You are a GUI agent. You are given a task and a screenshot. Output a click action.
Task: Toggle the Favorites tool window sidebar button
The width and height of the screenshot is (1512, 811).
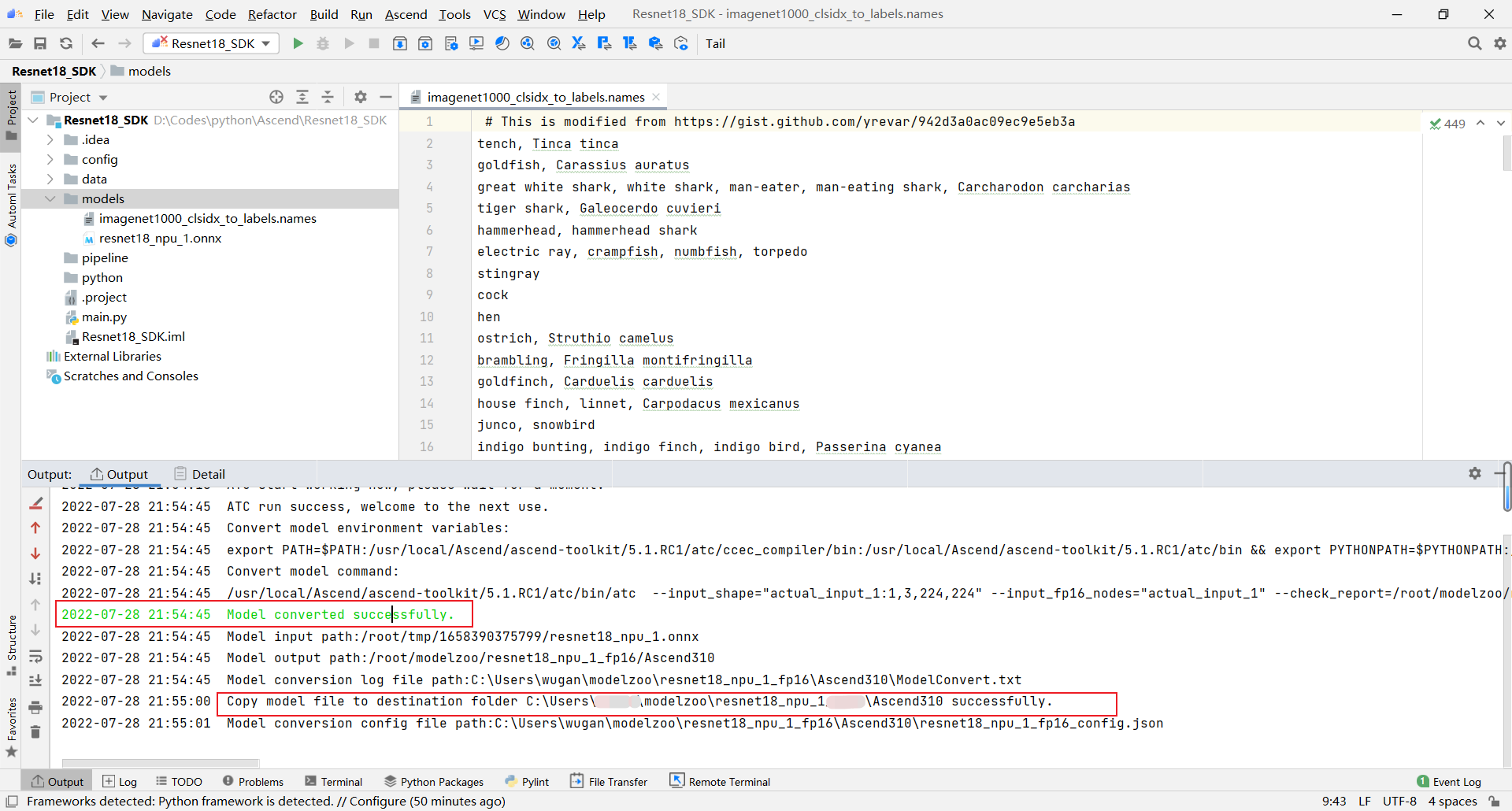11,728
